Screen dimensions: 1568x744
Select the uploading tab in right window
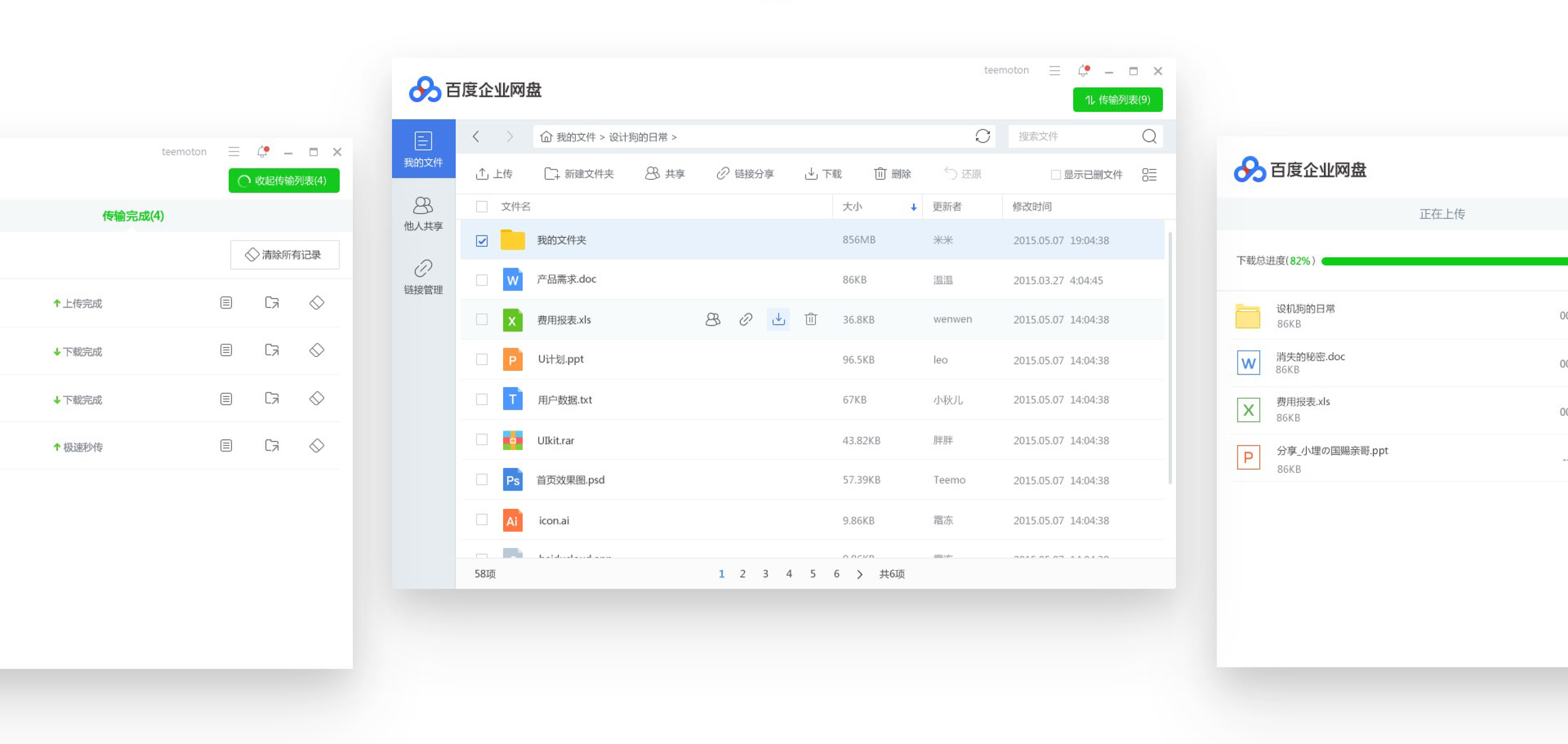pos(1442,214)
